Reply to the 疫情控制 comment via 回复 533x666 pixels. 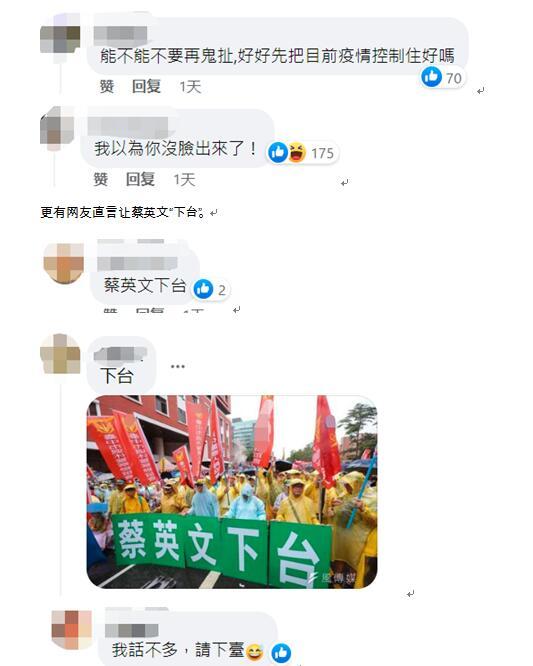(x=146, y=87)
